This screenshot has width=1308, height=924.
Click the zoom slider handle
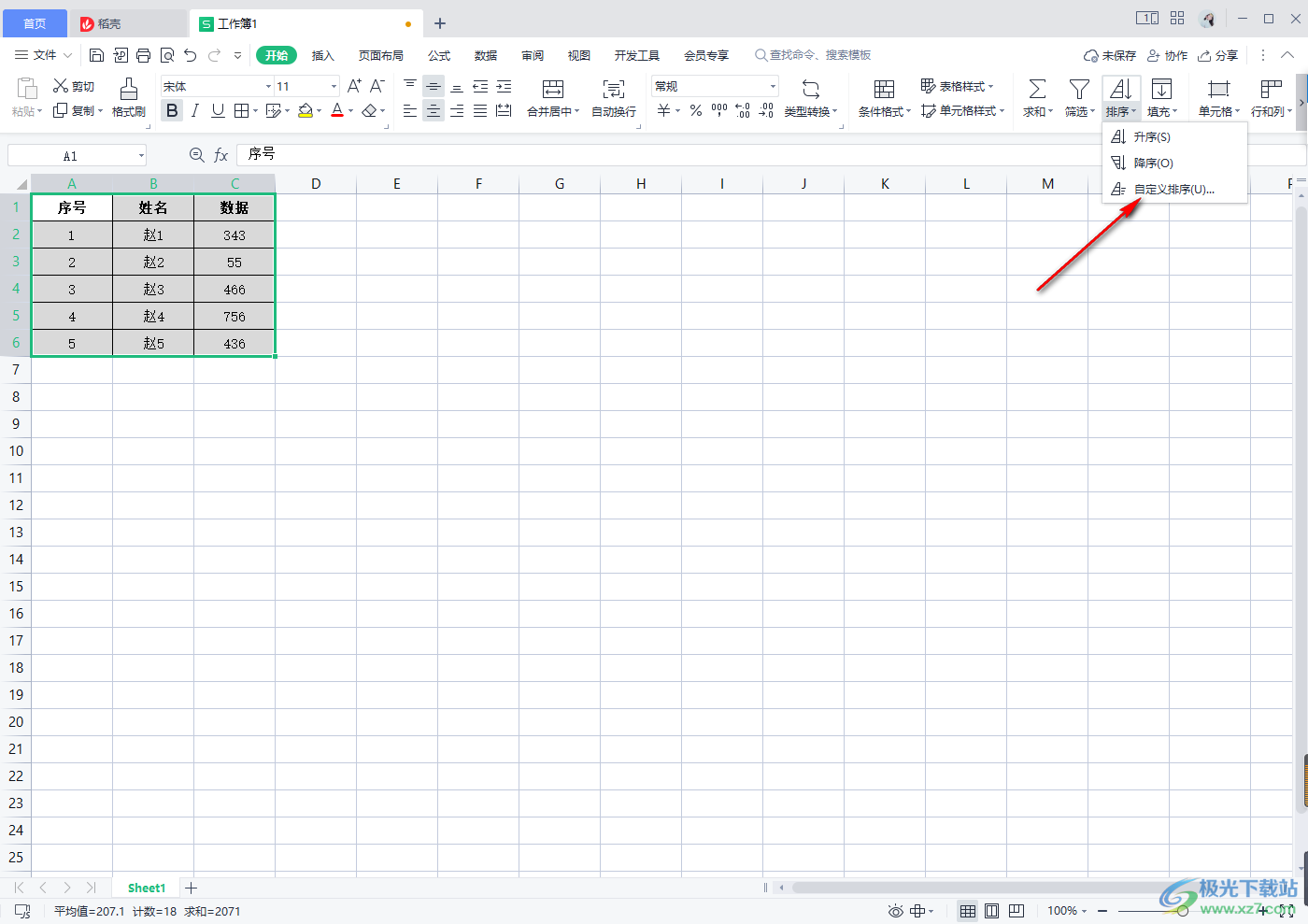pos(1183,911)
